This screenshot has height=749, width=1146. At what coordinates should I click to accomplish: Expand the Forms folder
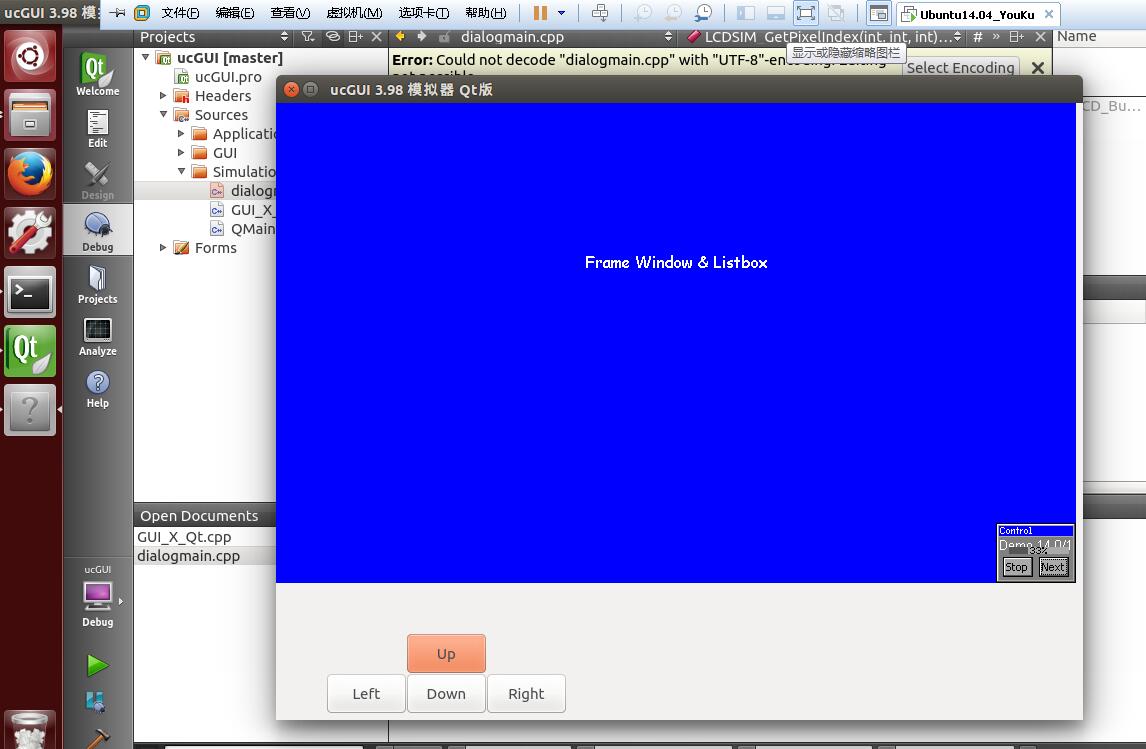163,248
